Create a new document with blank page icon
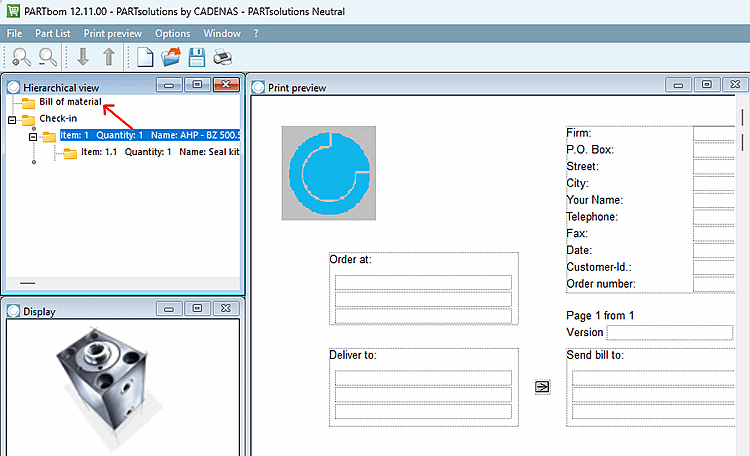Viewport: 750px width, 456px height. point(145,57)
